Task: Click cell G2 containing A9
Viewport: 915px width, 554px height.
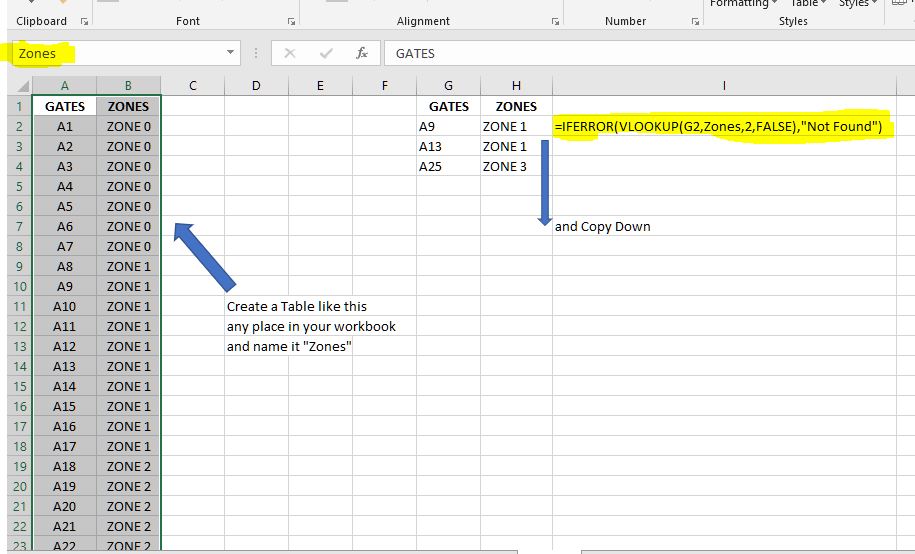Action: (x=448, y=127)
